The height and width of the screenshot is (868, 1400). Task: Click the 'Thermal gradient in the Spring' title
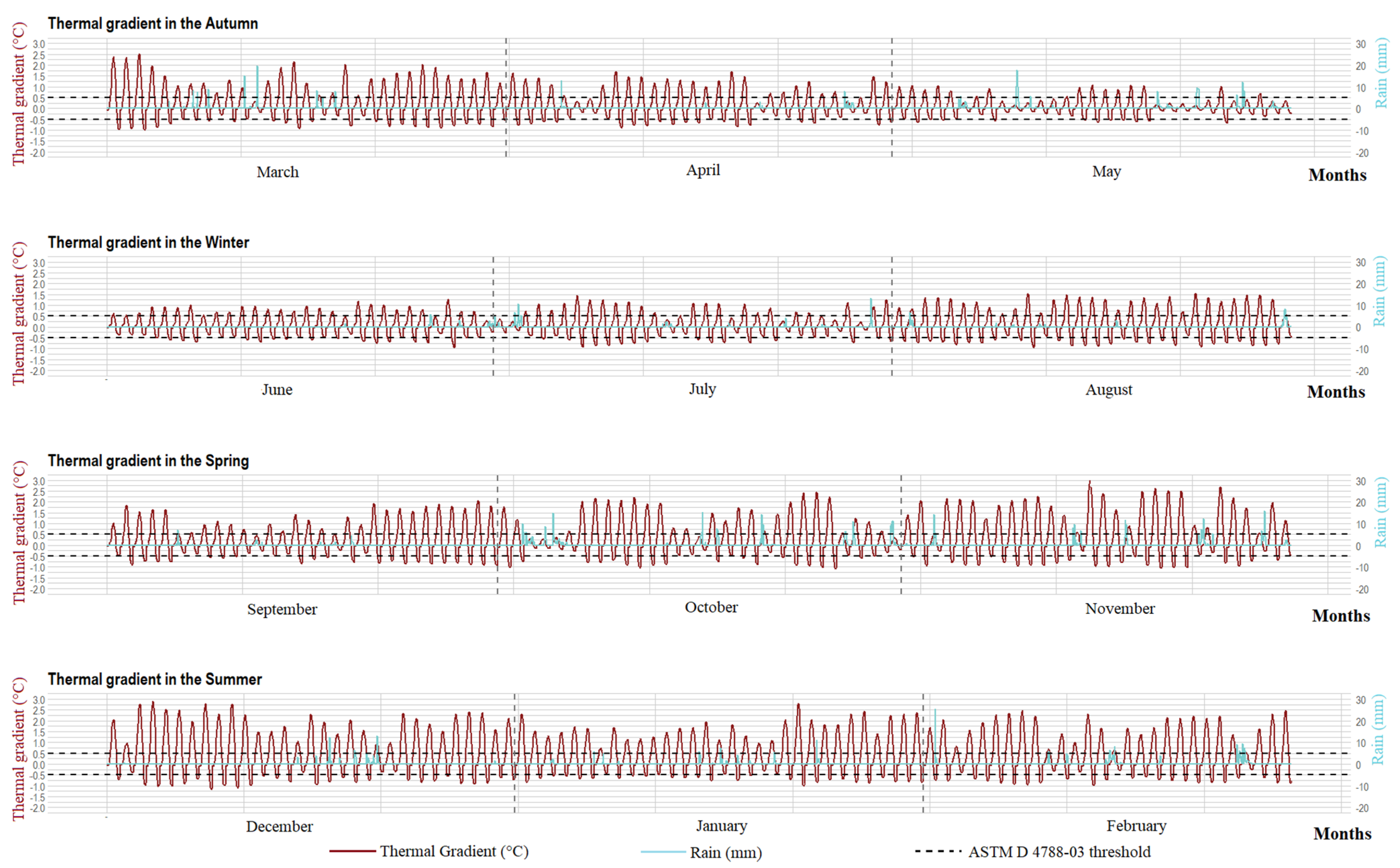click(148, 460)
